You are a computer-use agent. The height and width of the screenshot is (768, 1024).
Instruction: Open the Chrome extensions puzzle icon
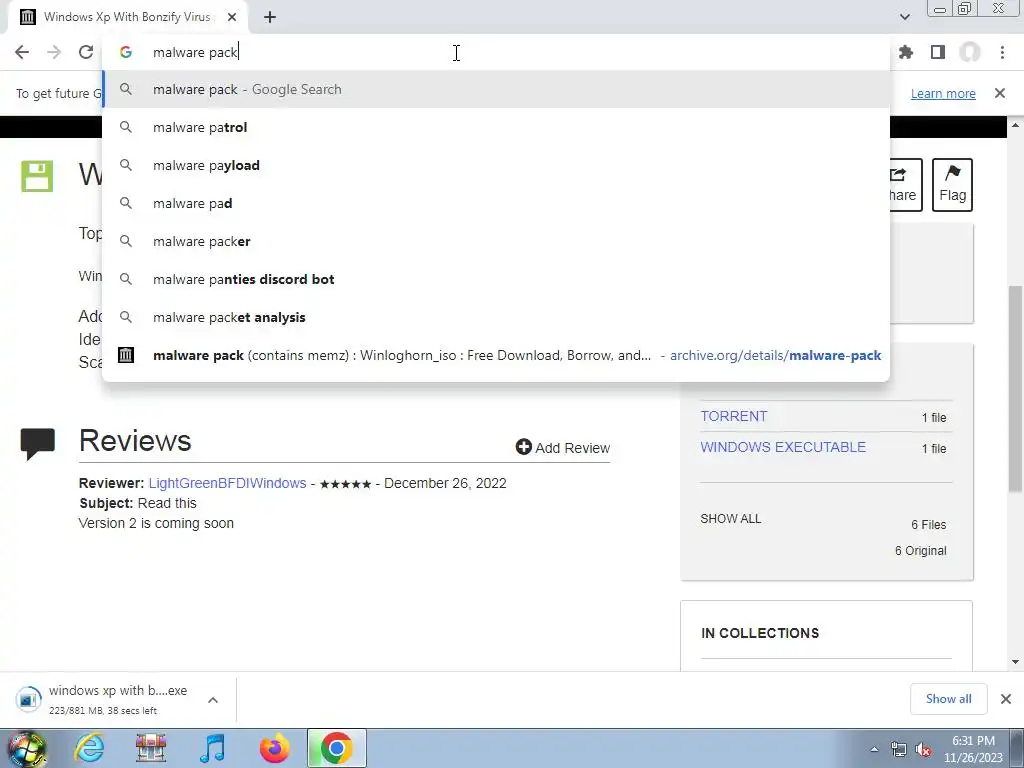pos(906,52)
